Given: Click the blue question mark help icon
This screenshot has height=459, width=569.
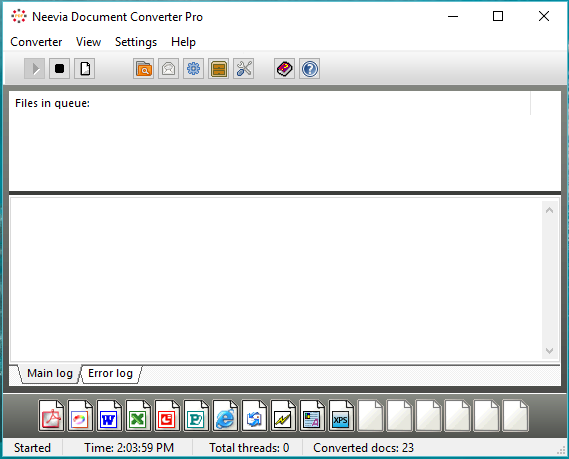Looking at the screenshot, I should point(310,69).
